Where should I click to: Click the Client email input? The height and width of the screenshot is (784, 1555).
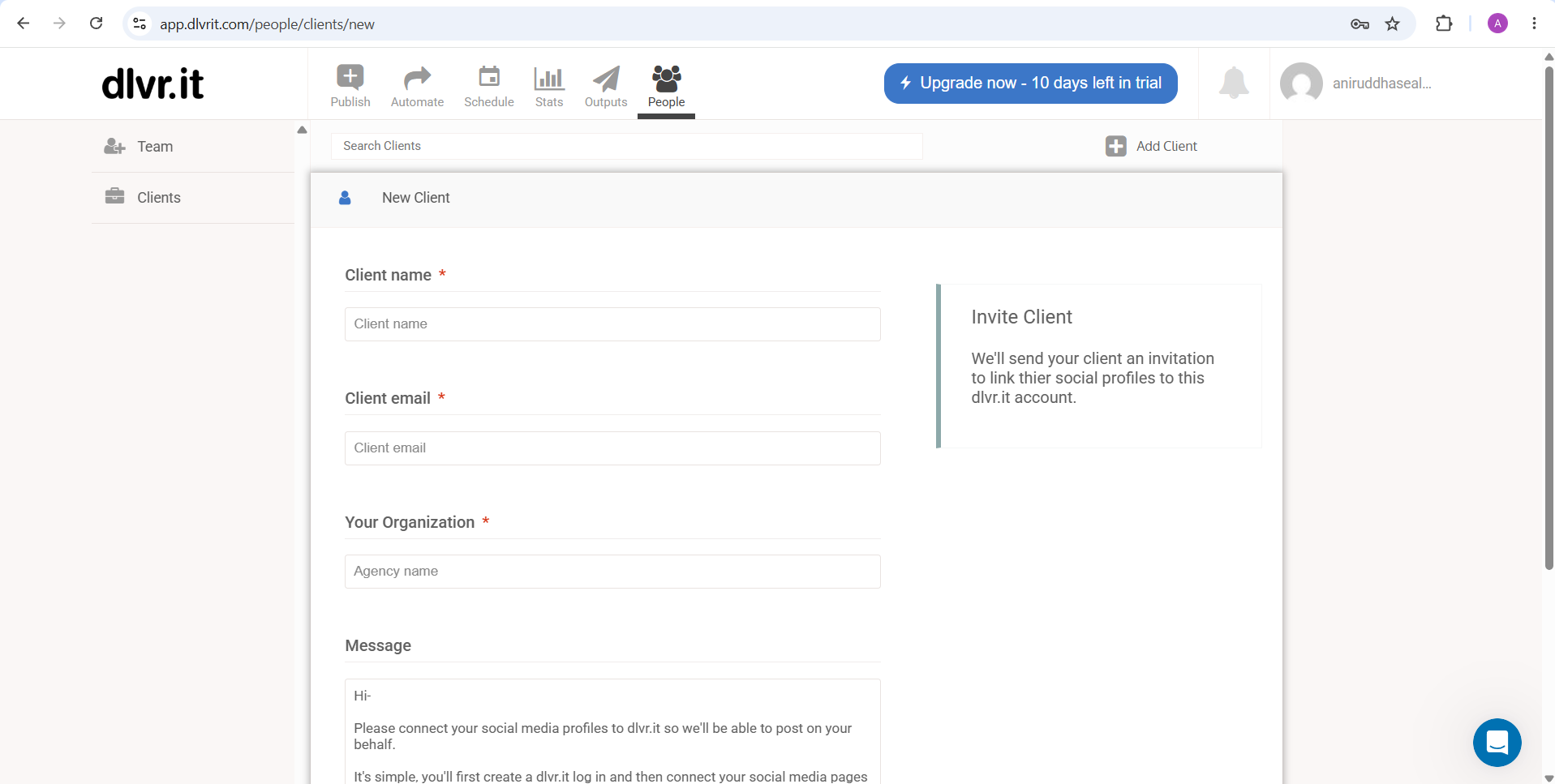click(612, 448)
